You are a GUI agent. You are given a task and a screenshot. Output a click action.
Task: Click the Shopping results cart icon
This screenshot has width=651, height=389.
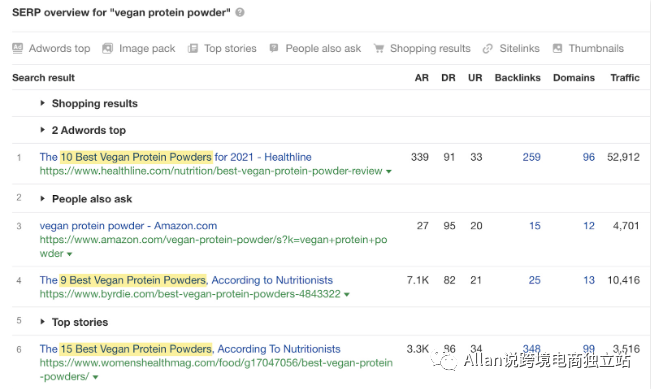tap(379, 48)
